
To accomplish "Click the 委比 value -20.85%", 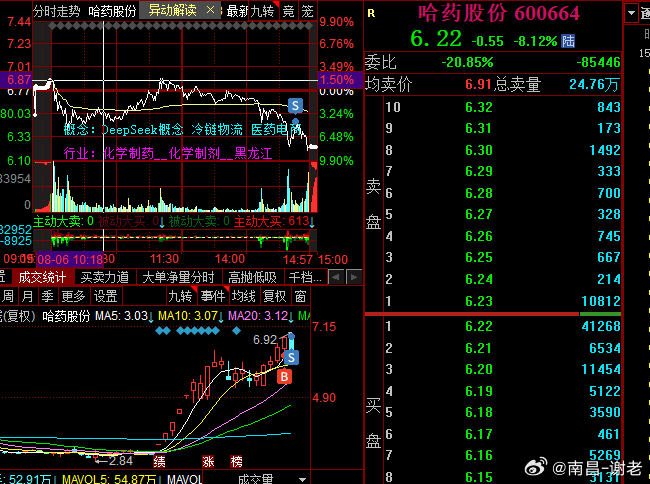I will [468, 63].
